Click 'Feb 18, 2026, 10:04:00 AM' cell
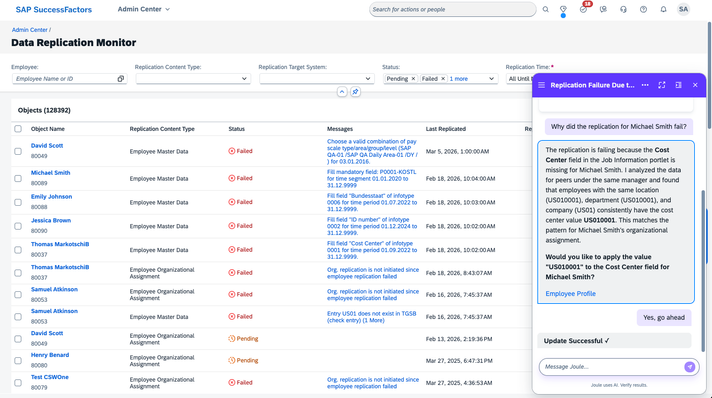This screenshot has height=398, width=712. click(460, 179)
